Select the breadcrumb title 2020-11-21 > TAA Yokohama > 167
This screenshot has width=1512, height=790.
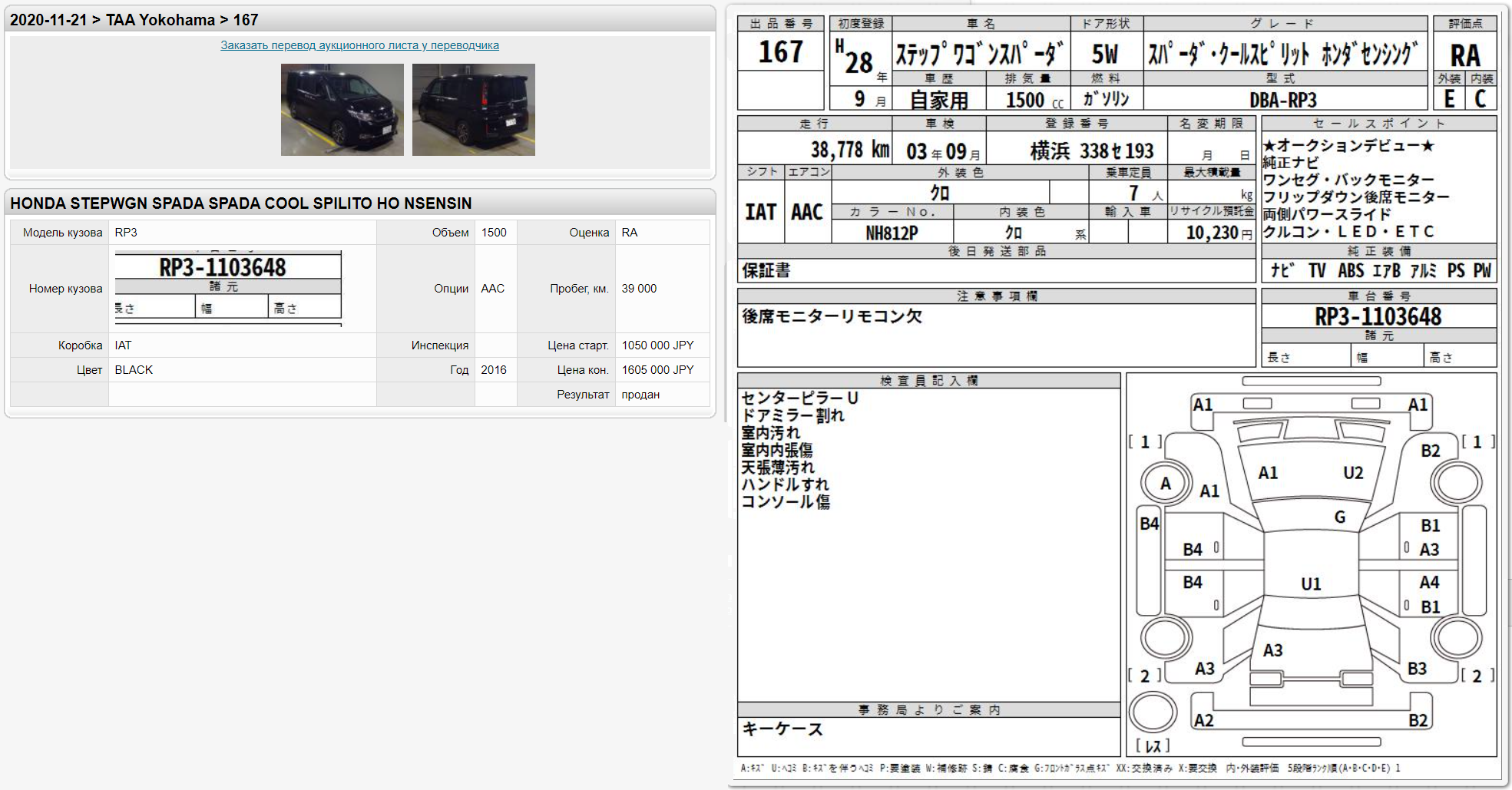pyautogui.click(x=134, y=20)
